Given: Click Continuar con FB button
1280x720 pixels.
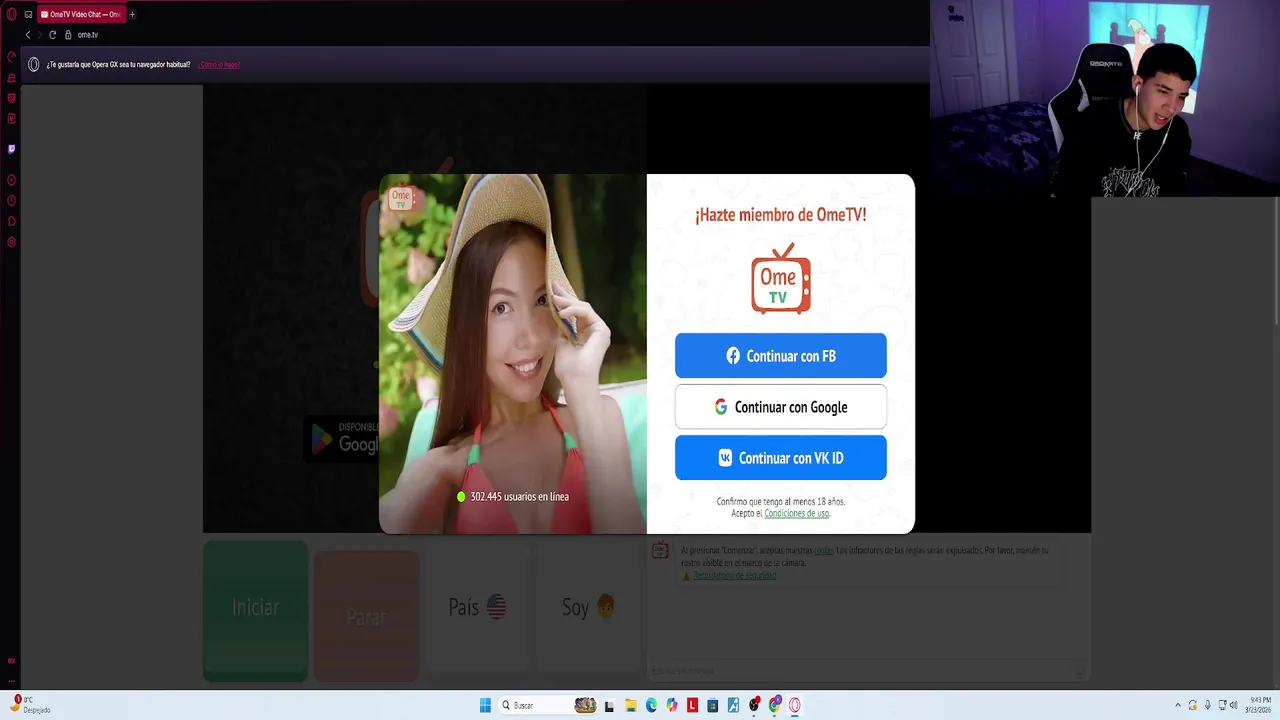Looking at the screenshot, I should tap(781, 356).
